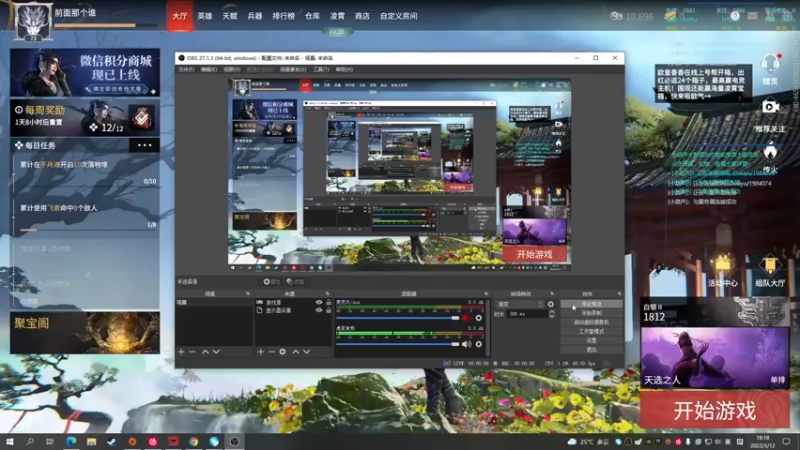Screen dimensions: 800x450
Task: Click 退出 to exit OBS
Action: click(591, 349)
